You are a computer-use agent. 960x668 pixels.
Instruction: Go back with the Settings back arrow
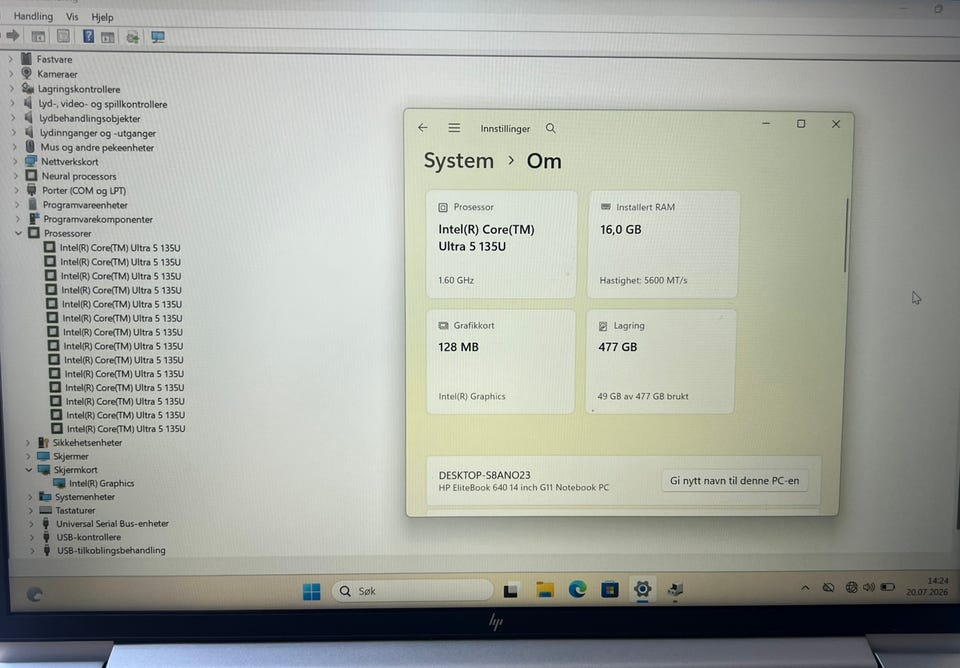click(422, 127)
